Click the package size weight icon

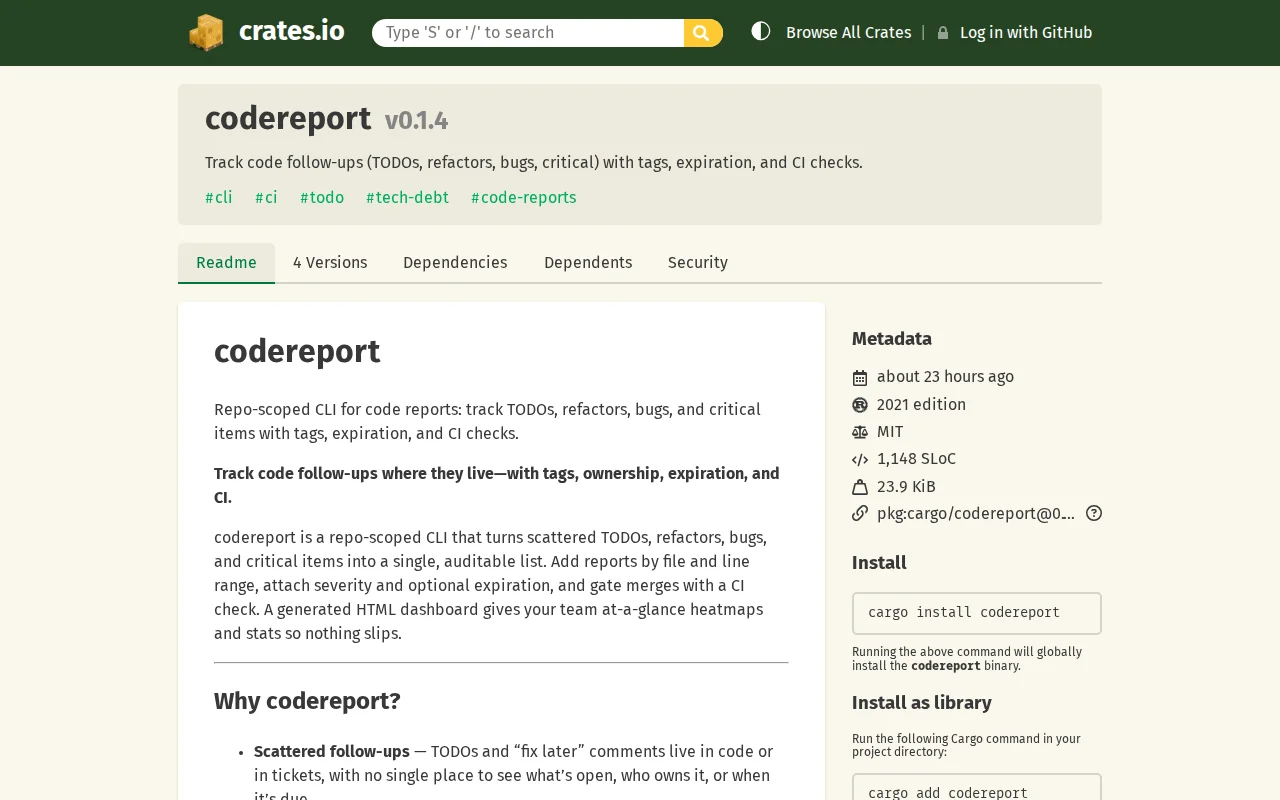tap(860, 487)
